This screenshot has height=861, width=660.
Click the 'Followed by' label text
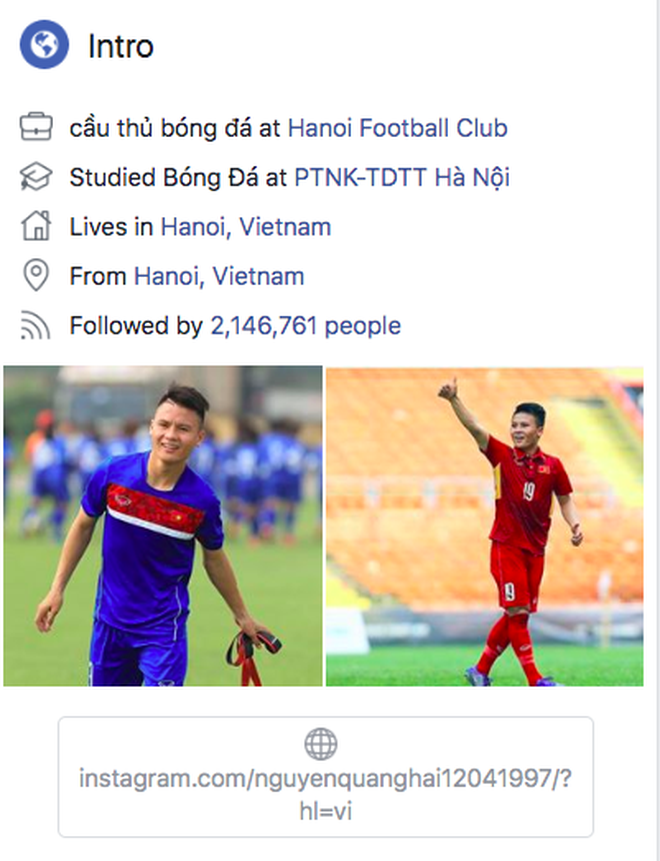[x=136, y=326]
